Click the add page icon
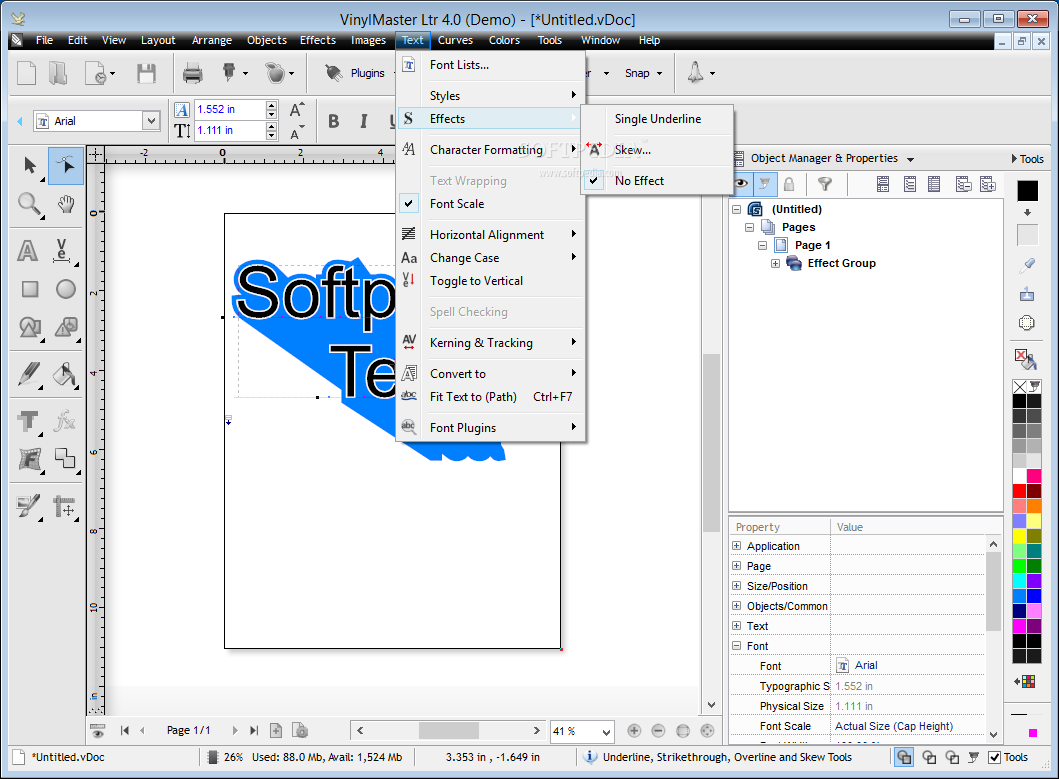This screenshot has height=779, width=1059. [x=276, y=730]
